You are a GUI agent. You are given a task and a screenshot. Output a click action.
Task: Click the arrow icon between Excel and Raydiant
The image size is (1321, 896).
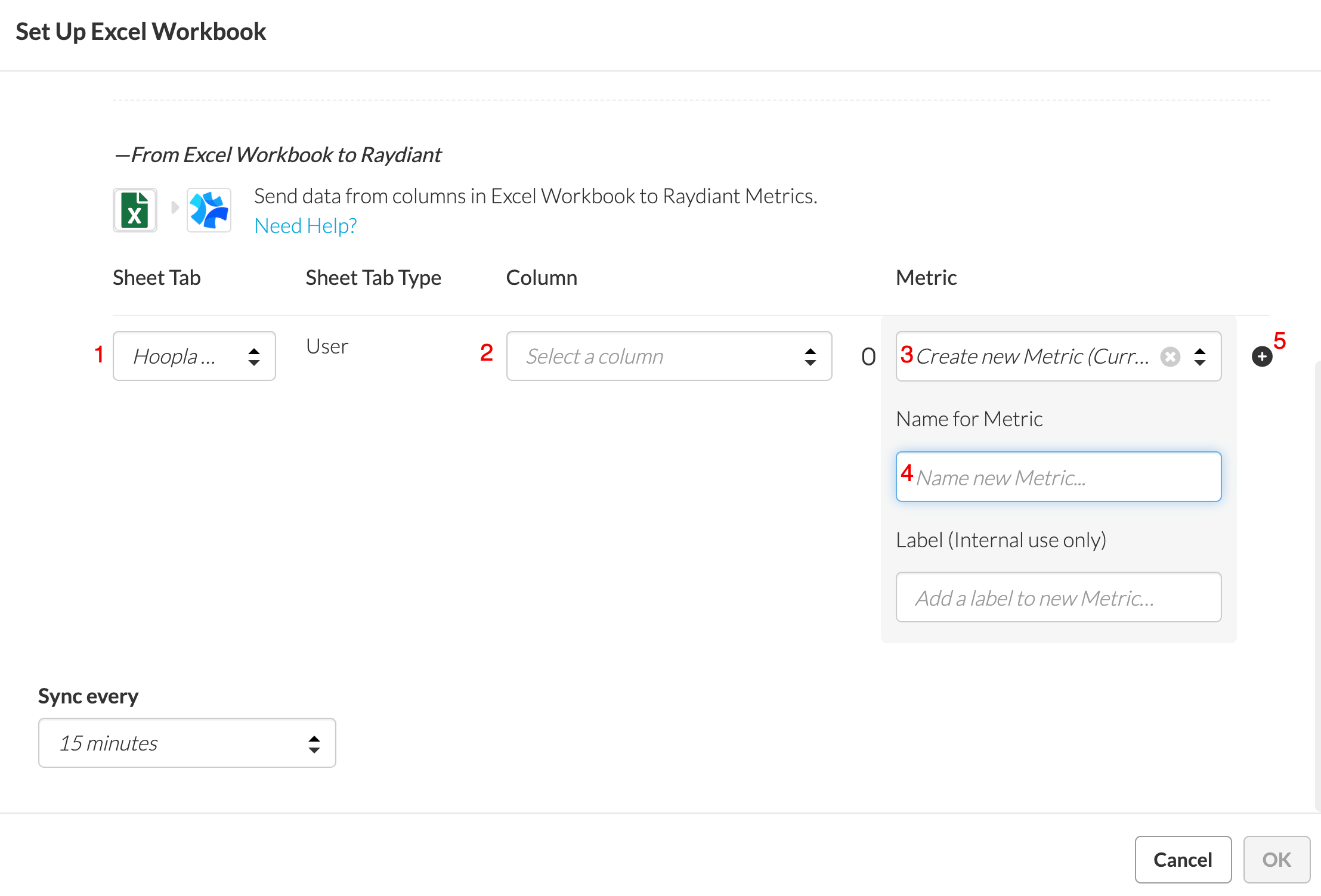175,207
